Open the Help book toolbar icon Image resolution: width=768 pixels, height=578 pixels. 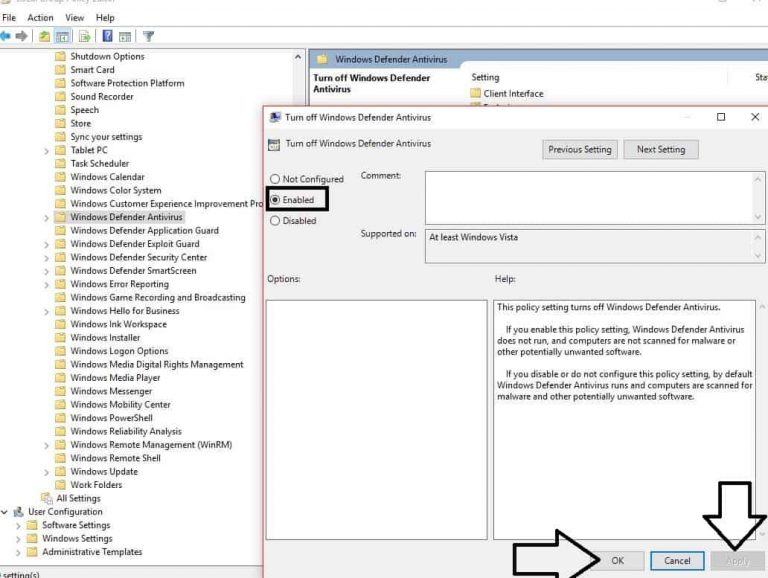[x=107, y=37]
